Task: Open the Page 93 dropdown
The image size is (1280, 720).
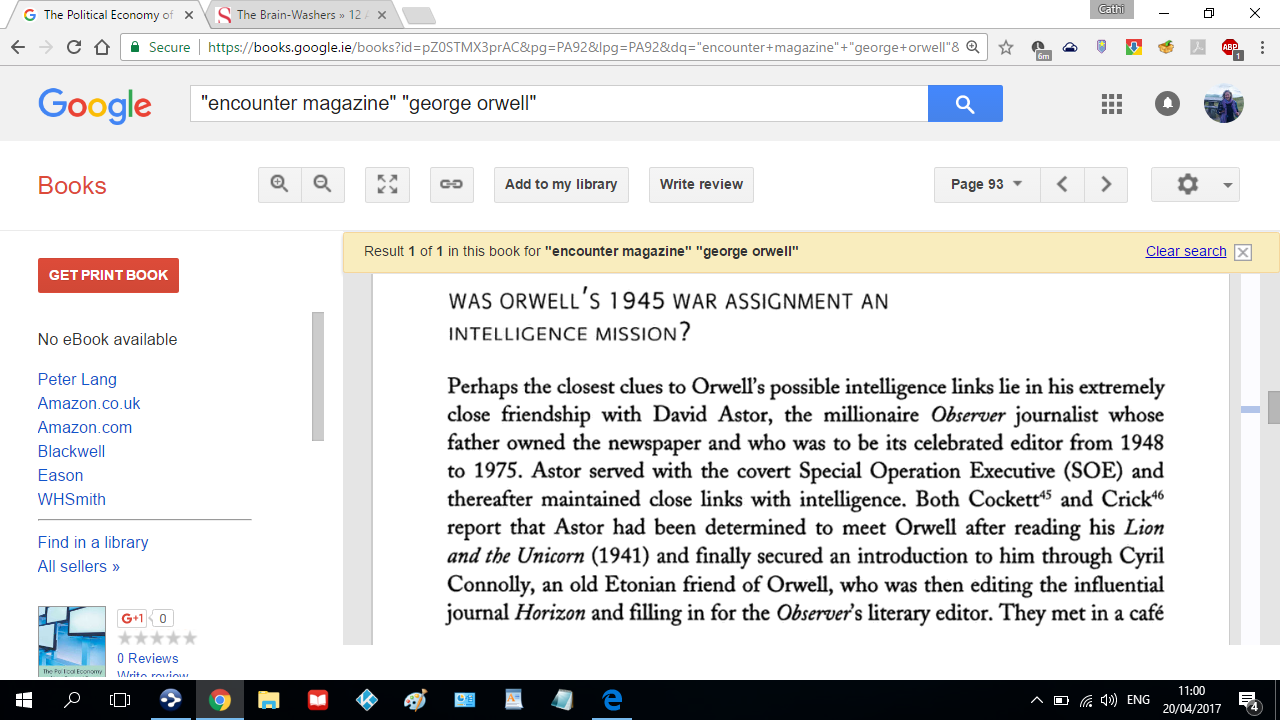Action: [x=987, y=185]
